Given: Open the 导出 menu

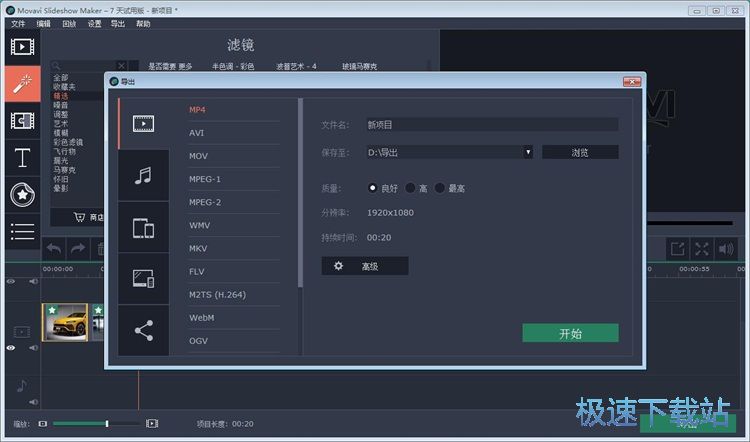Looking at the screenshot, I should 118,23.
